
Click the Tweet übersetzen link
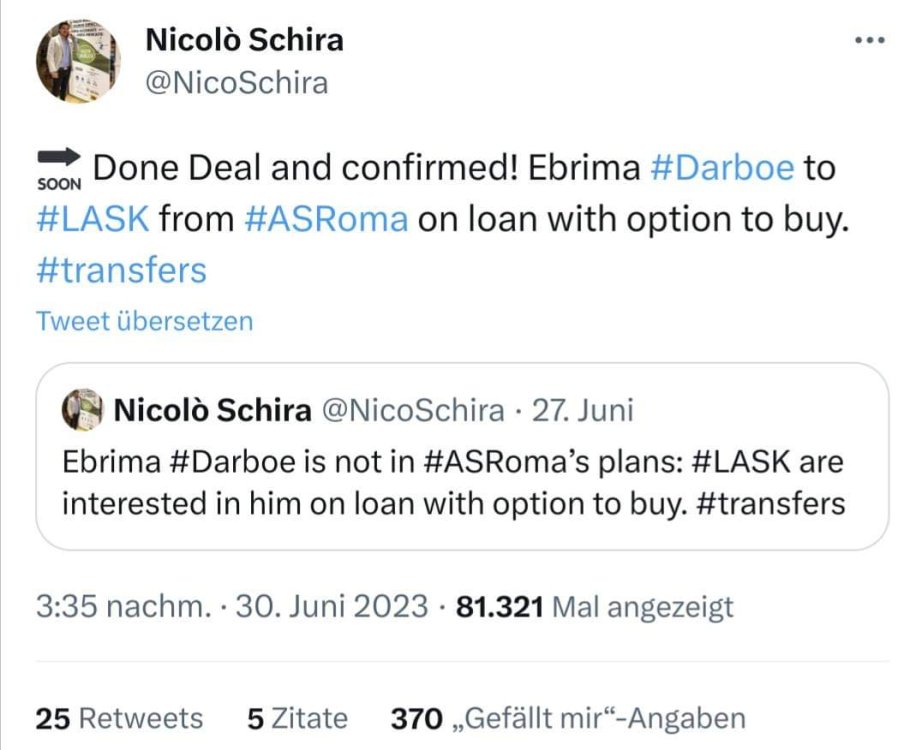tap(144, 321)
